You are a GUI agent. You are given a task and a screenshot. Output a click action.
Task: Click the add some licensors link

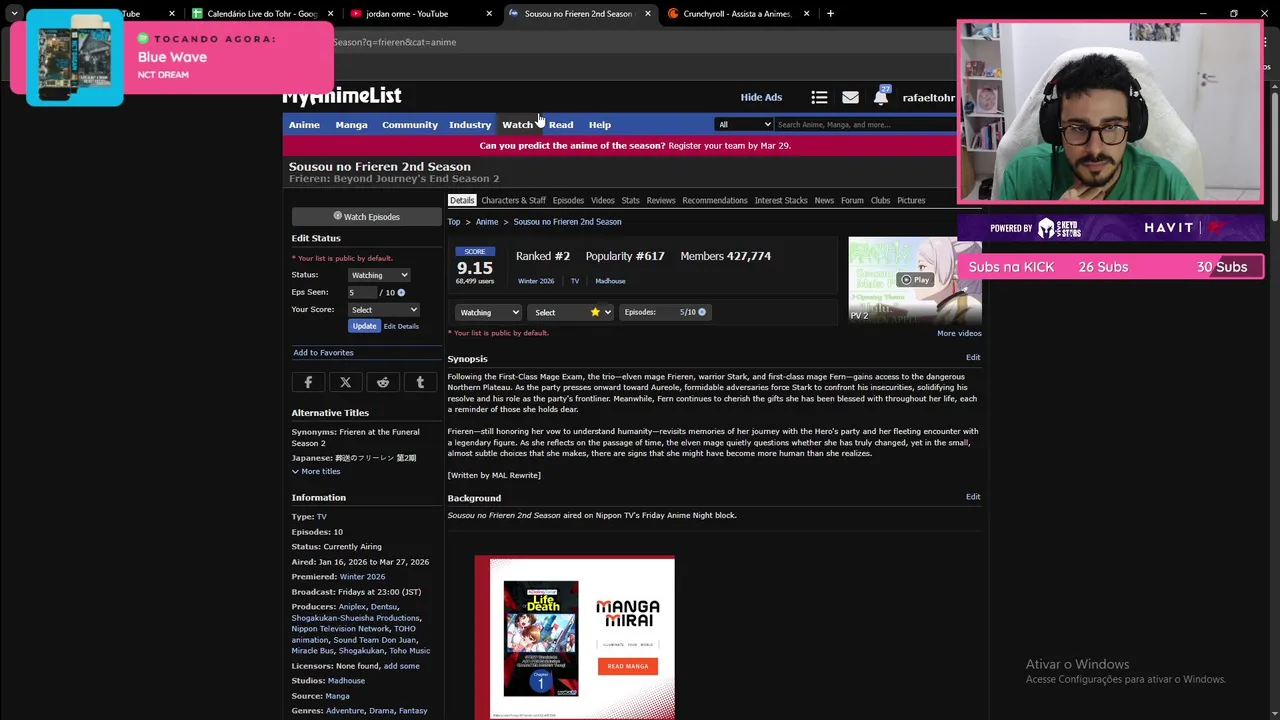coord(402,666)
